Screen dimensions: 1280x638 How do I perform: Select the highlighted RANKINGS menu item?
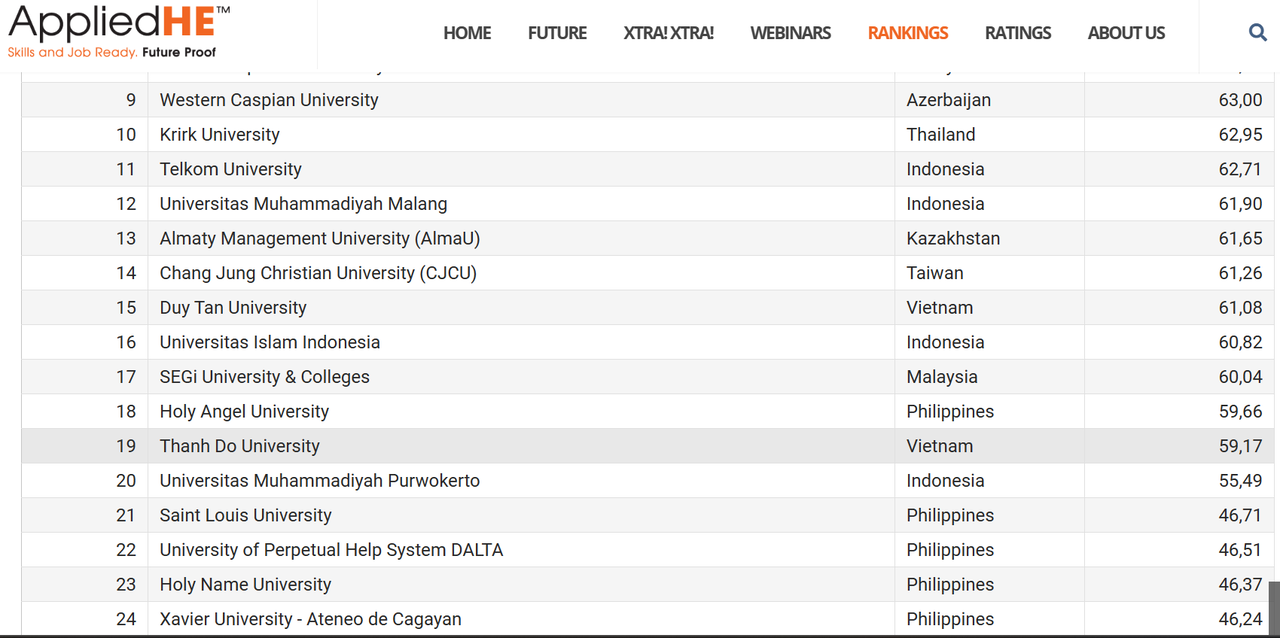pyautogui.click(x=907, y=32)
